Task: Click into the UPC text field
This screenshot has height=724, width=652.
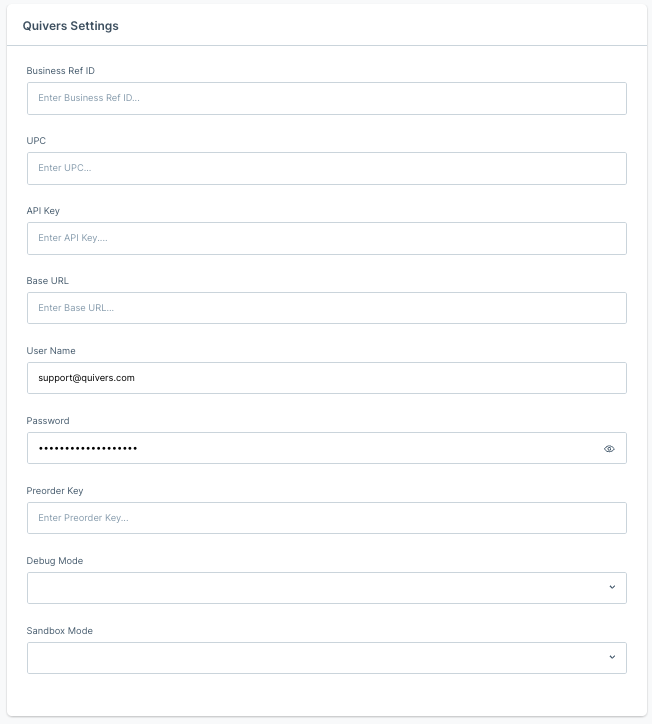Action: coord(326,169)
